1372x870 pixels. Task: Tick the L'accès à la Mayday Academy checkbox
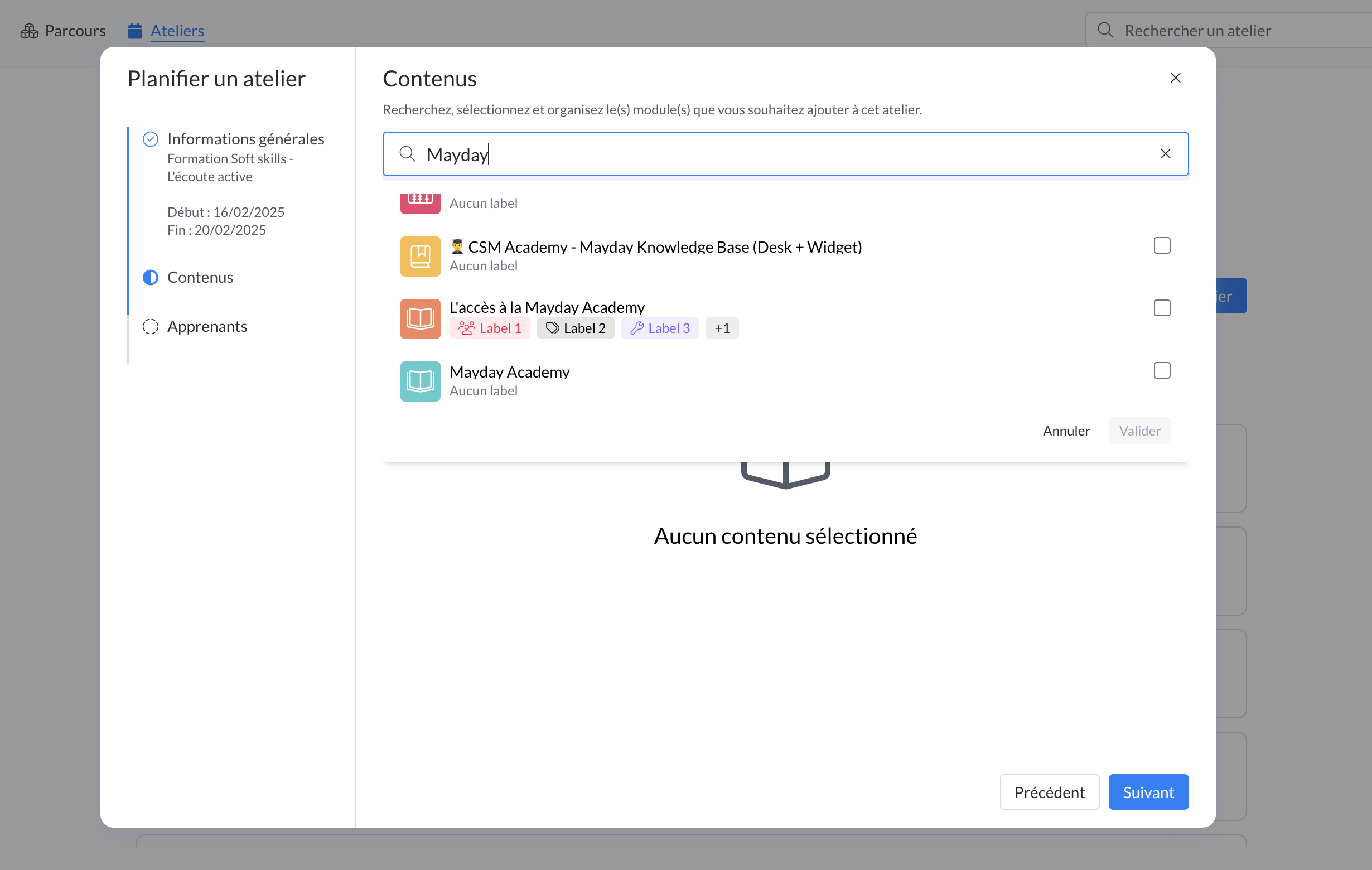[1161, 308]
